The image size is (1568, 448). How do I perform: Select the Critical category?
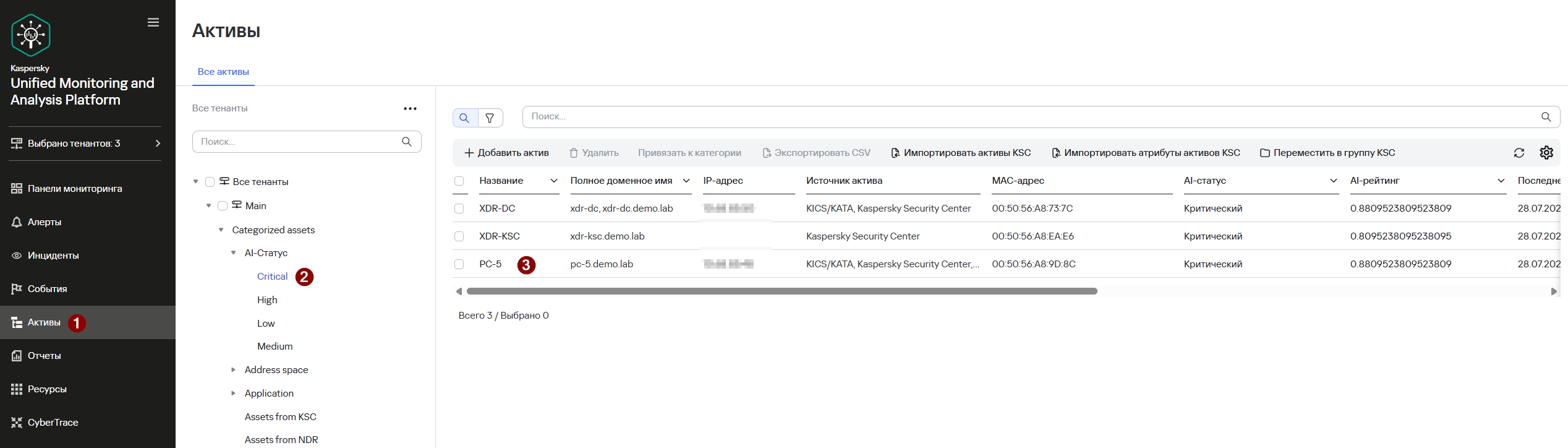(272, 276)
